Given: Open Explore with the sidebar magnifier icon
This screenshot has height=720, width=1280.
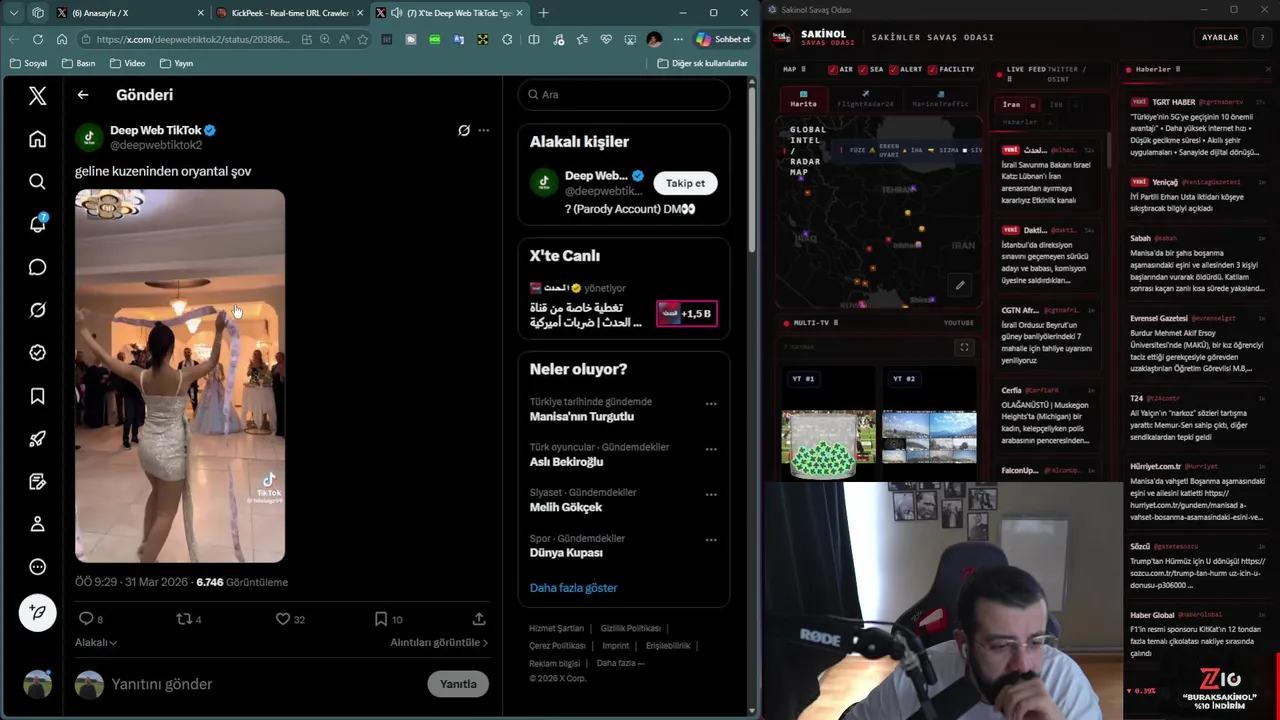Looking at the screenshot, I should (37, 182).
